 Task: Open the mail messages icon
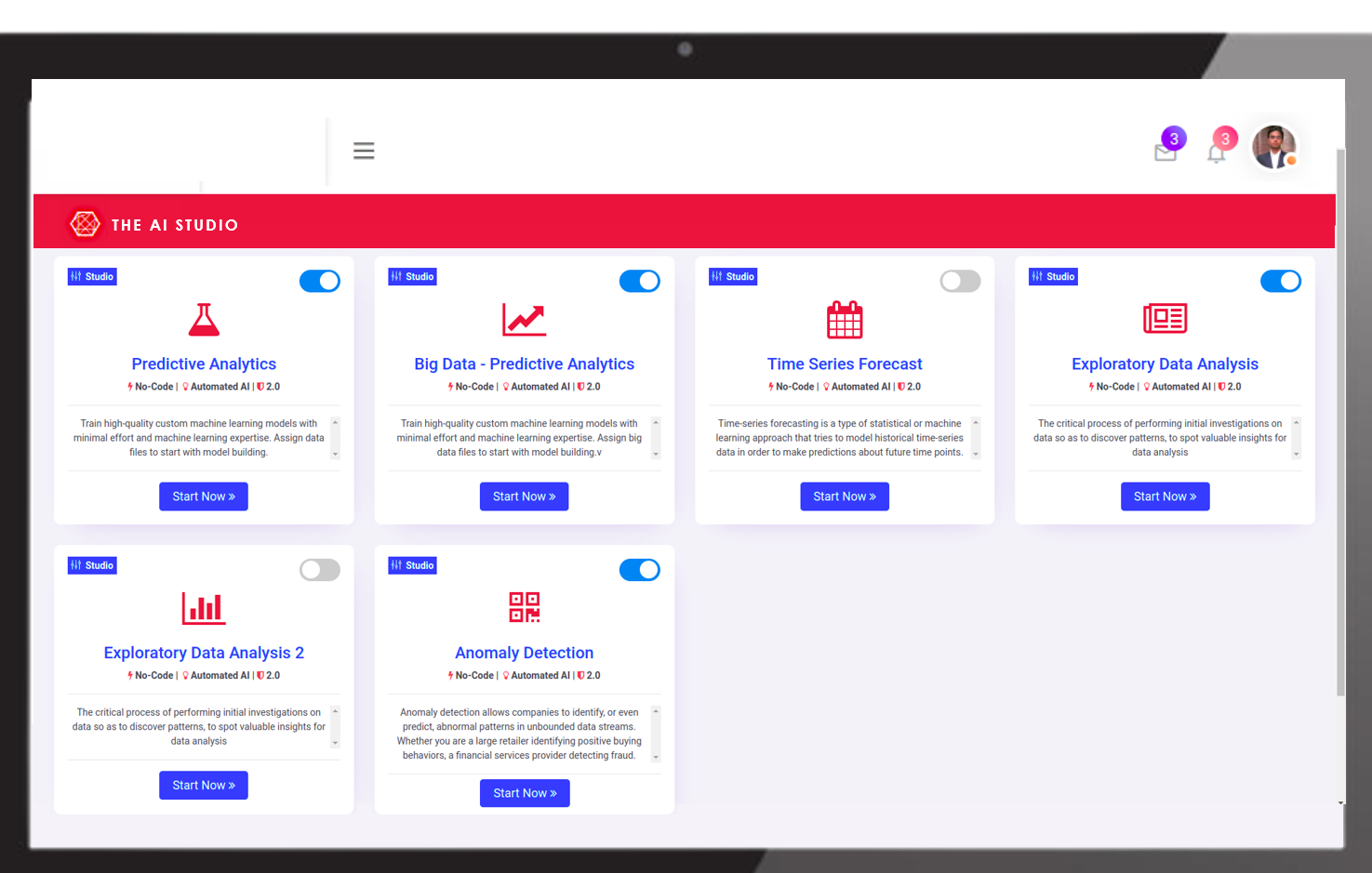point(1166,152)
